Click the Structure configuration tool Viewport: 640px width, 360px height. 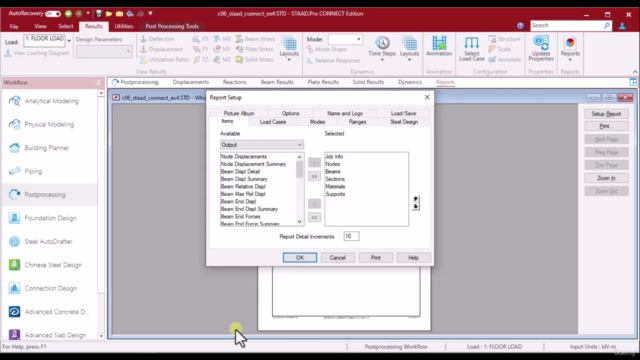point(504,39)
